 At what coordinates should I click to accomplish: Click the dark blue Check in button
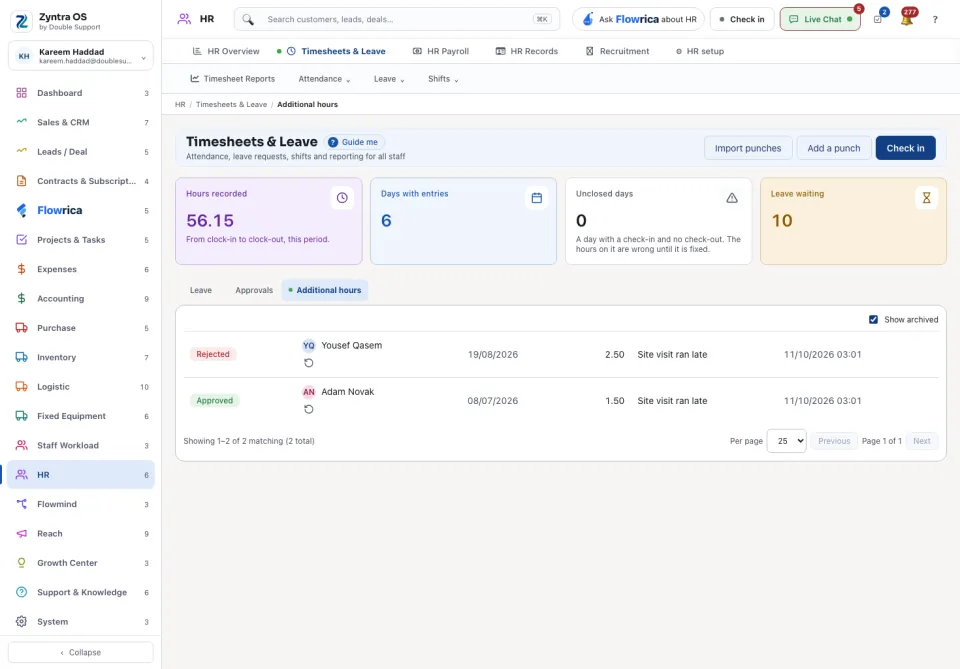pos(906,148)
